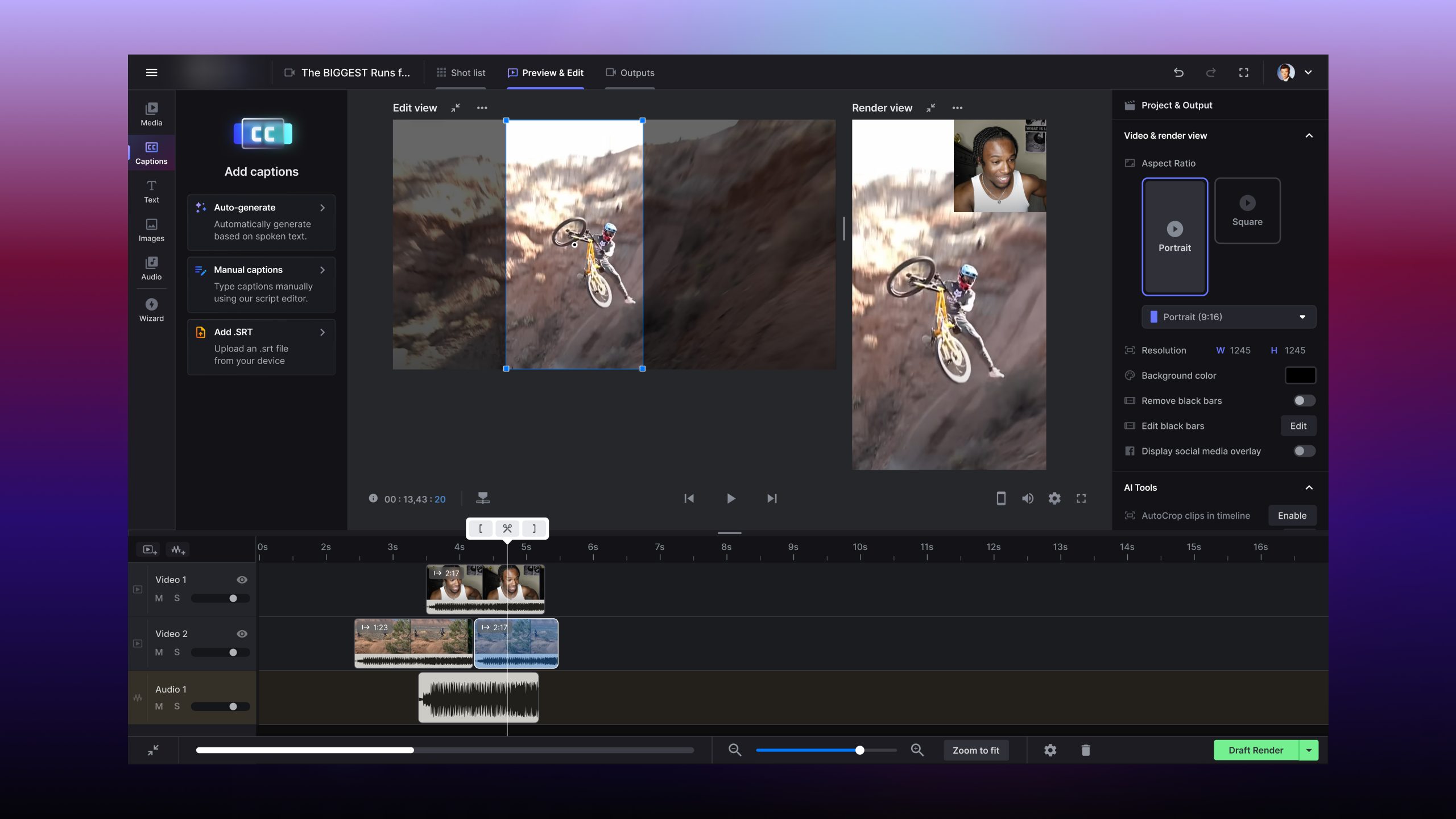1456x819 pixels.
Task: Click the undo arrow icon
Action: (x=1178, y=72)
